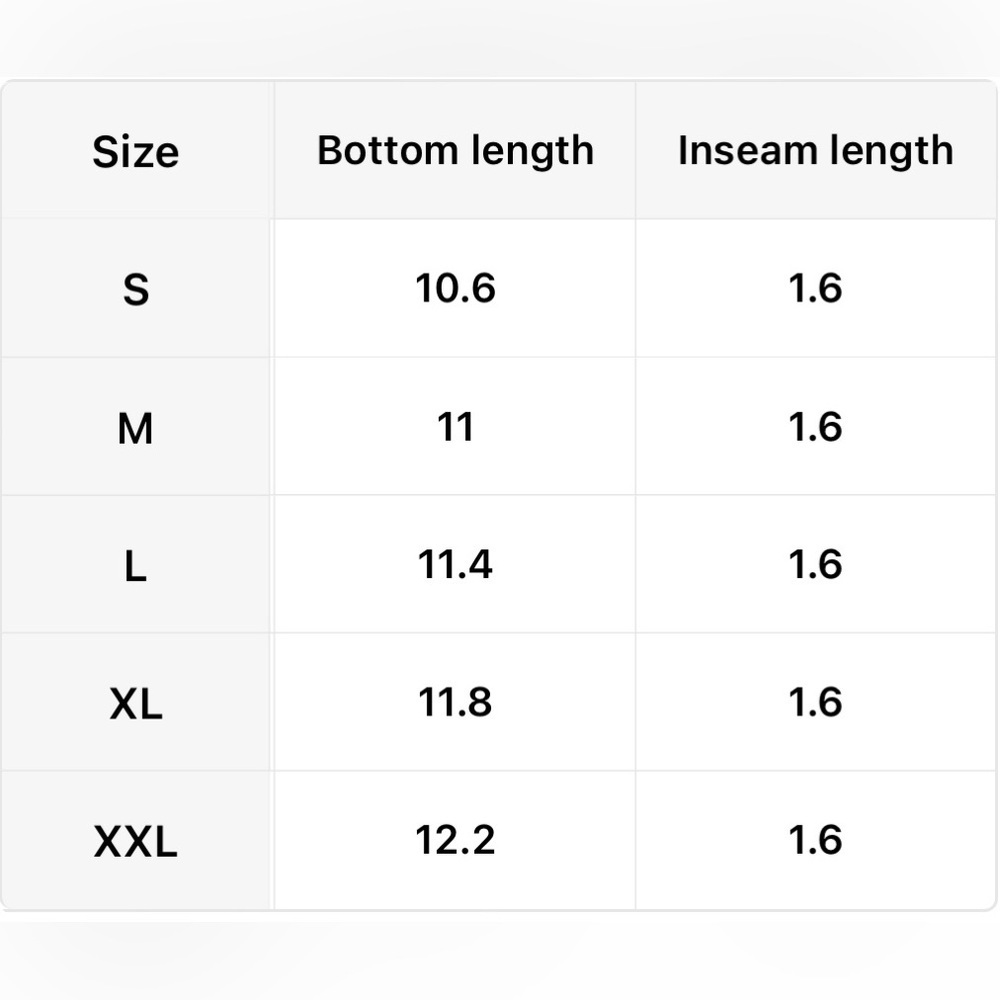Select the L size row label
Viewport: 1000px width, 1000px height.
(136, 566)
